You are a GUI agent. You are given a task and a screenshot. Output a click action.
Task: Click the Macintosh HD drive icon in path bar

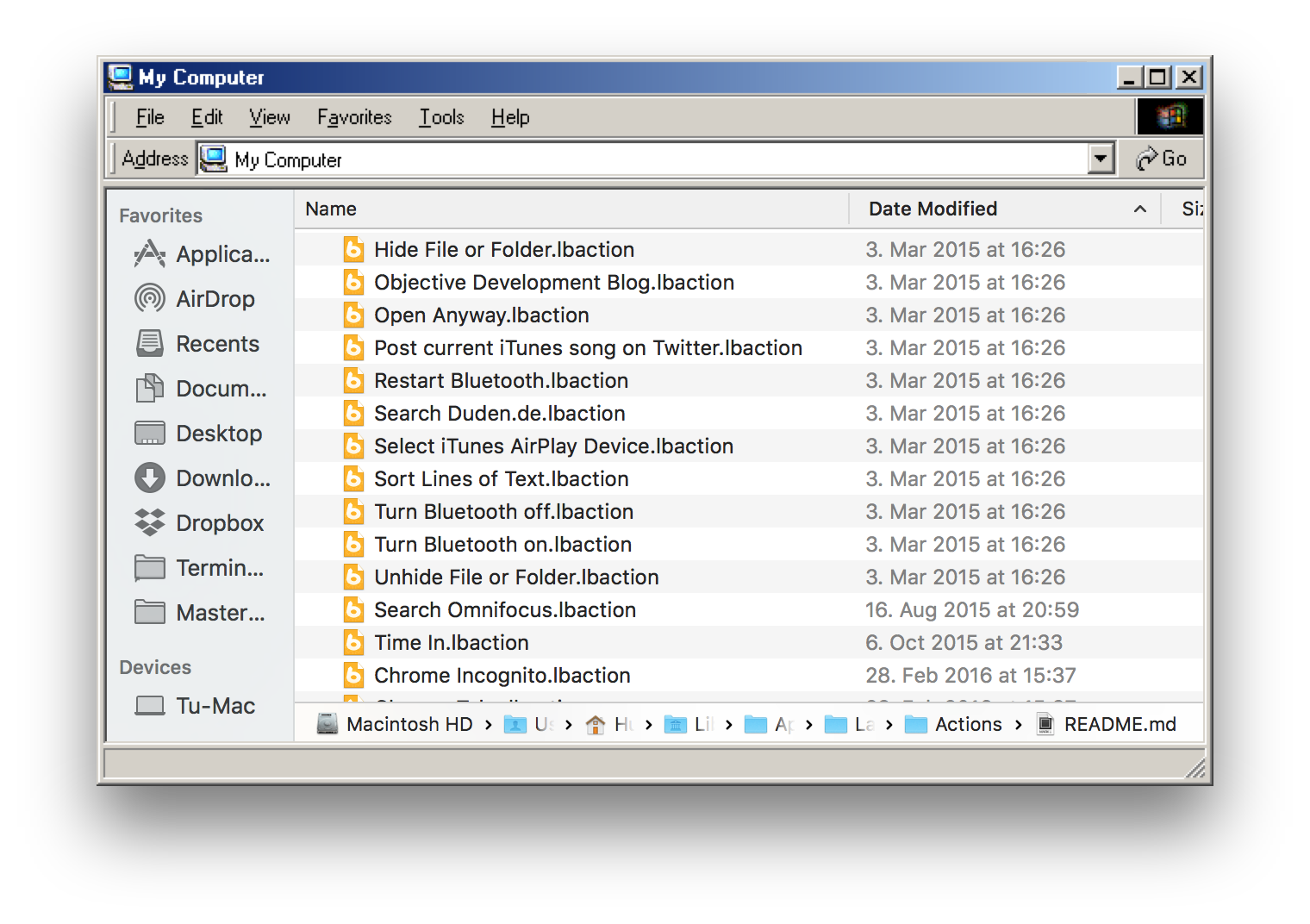[327, 724]
